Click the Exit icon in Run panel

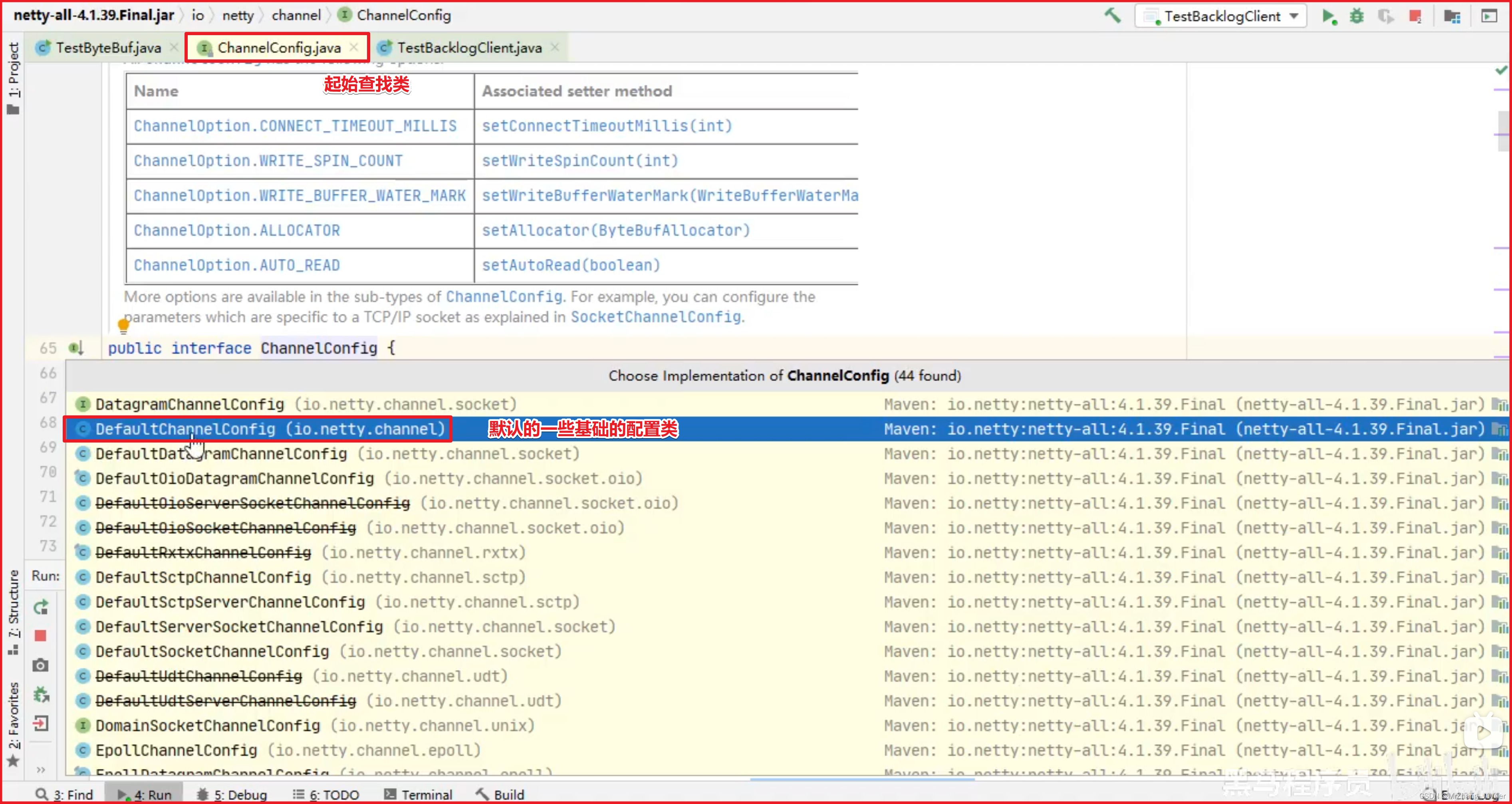coord(40,723)
